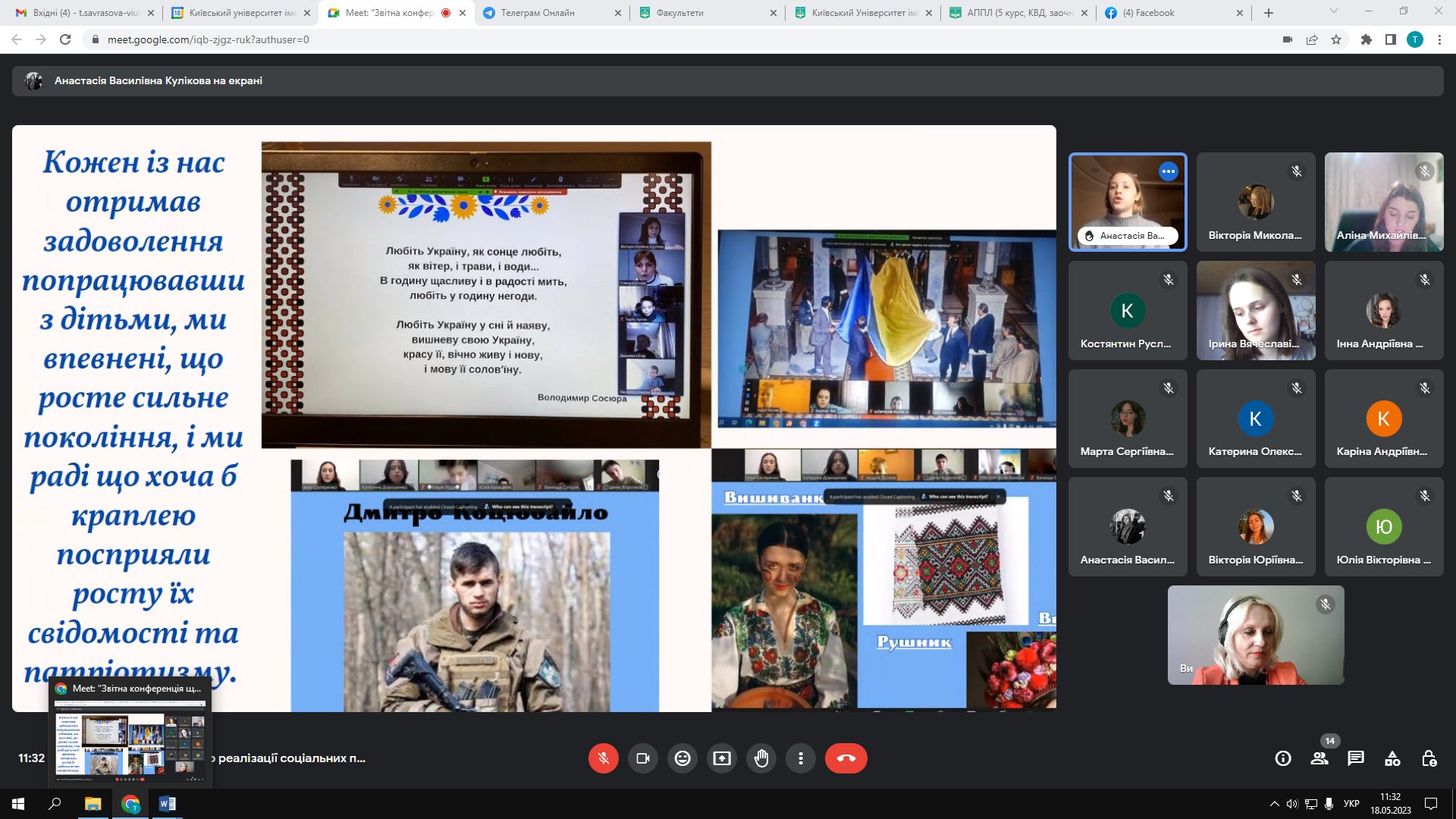Viewport: 1456px width, 819px height.
Task: Open options on Анастасія's video tile
Action: [1168, 171]
